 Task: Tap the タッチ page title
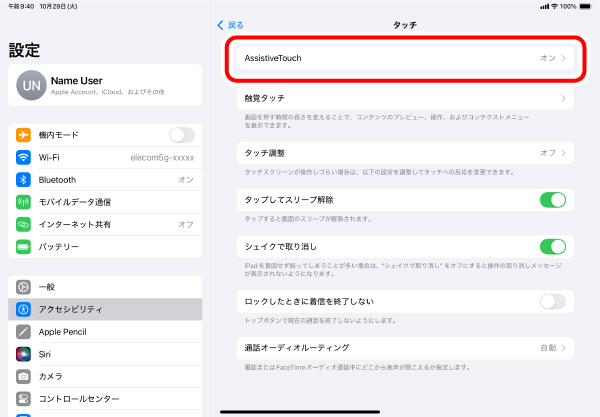(x=405, y=25)
